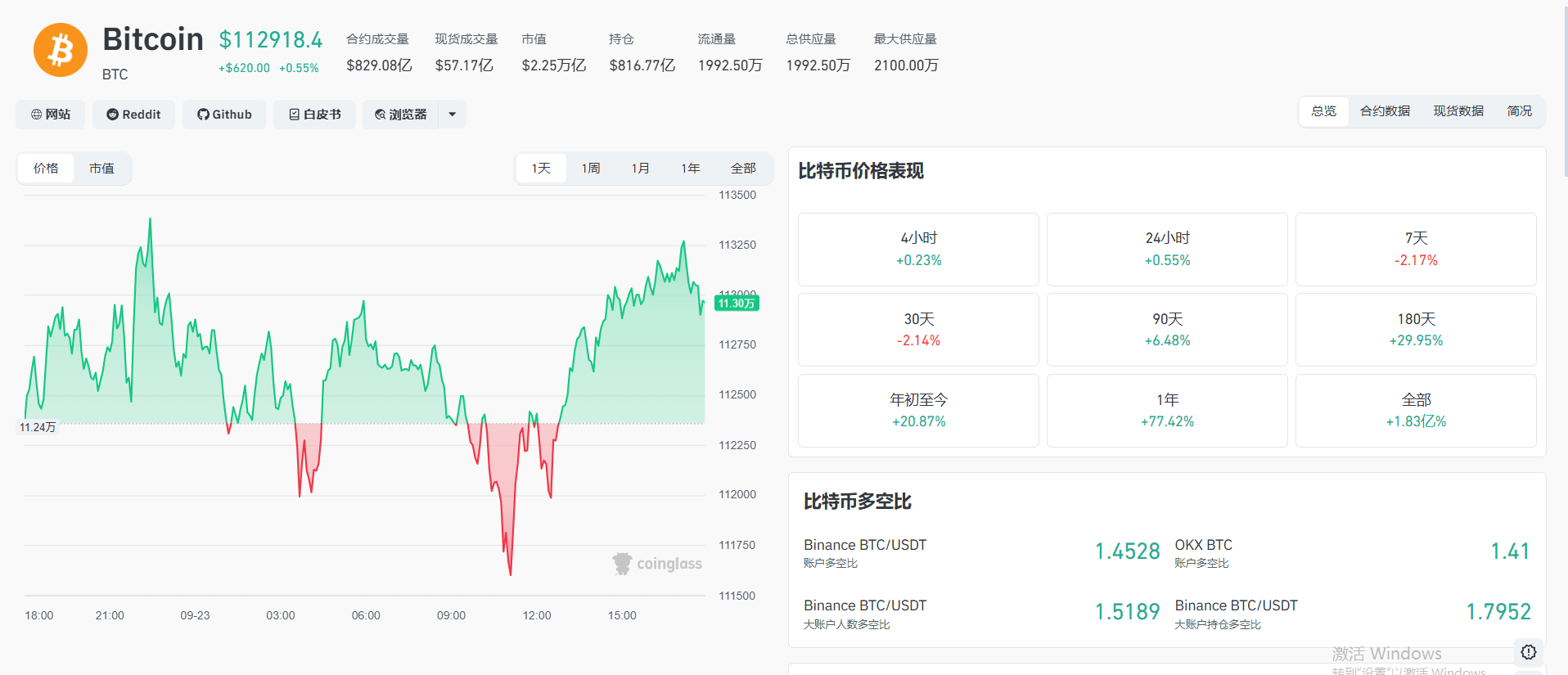
Task: Click the 180天 performance card
Action: click(x=1416, y=330)
